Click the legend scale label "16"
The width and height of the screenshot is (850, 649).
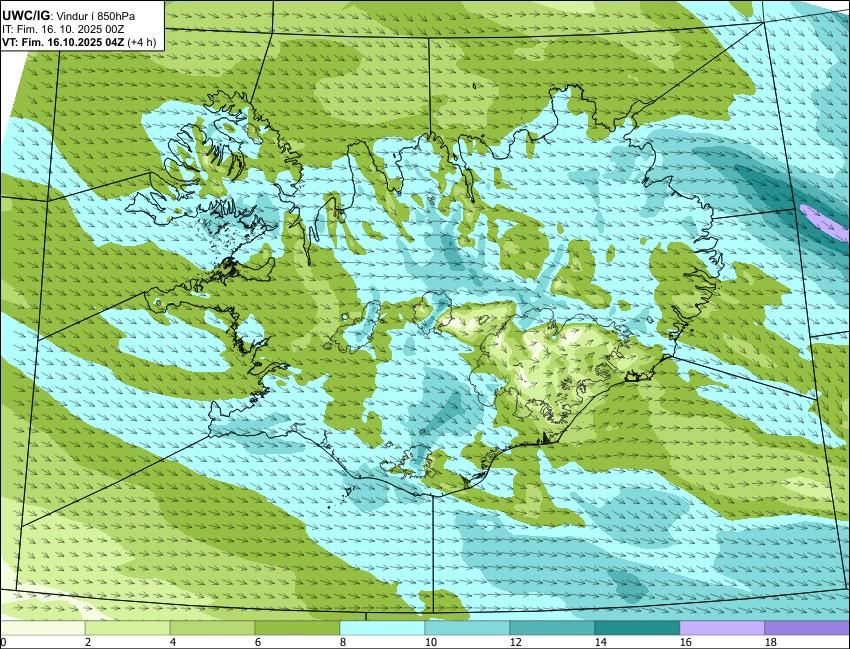(x=686, y=642)
